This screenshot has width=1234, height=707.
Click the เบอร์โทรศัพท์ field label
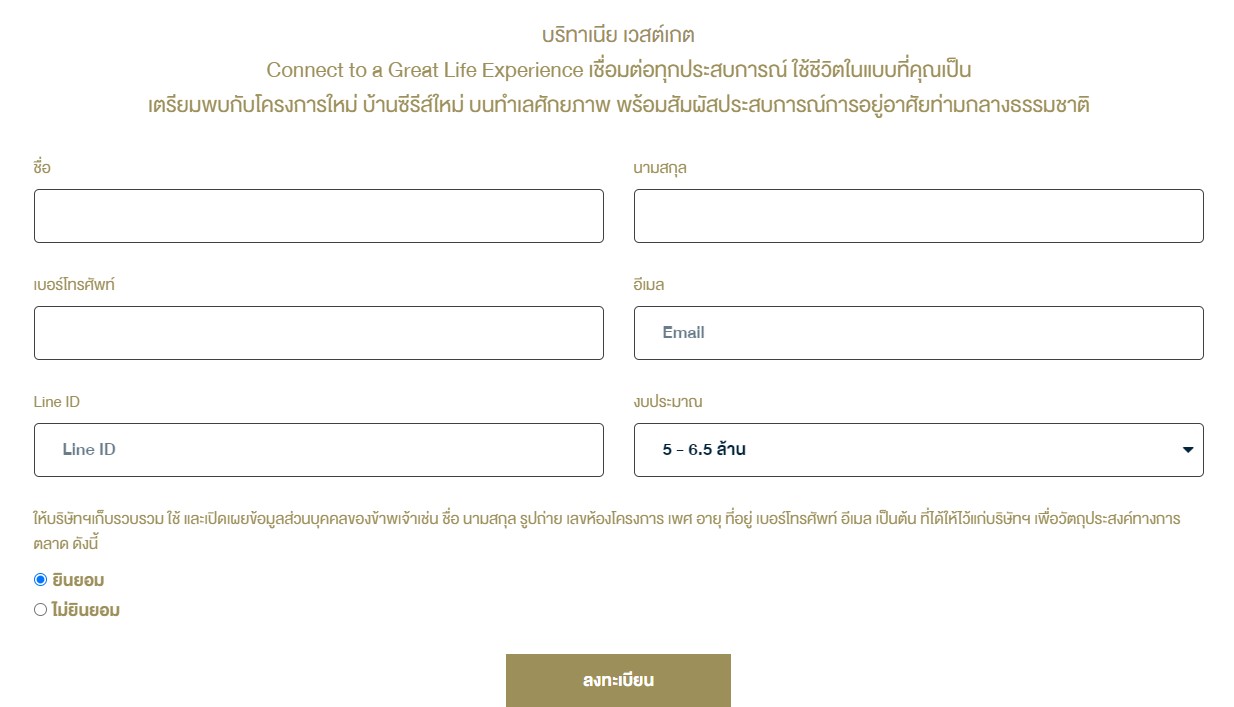tap(75, 285)
